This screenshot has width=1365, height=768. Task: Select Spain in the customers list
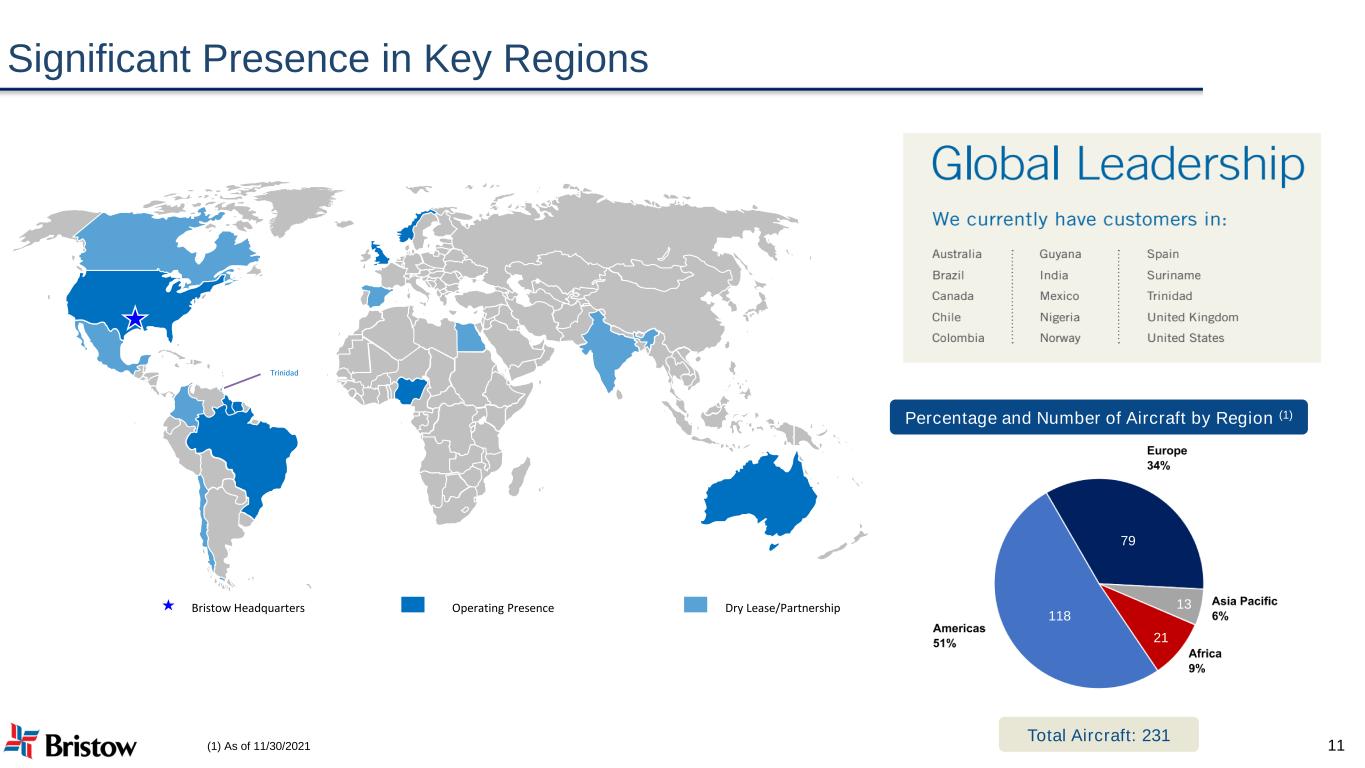(x=1163, y=254)
